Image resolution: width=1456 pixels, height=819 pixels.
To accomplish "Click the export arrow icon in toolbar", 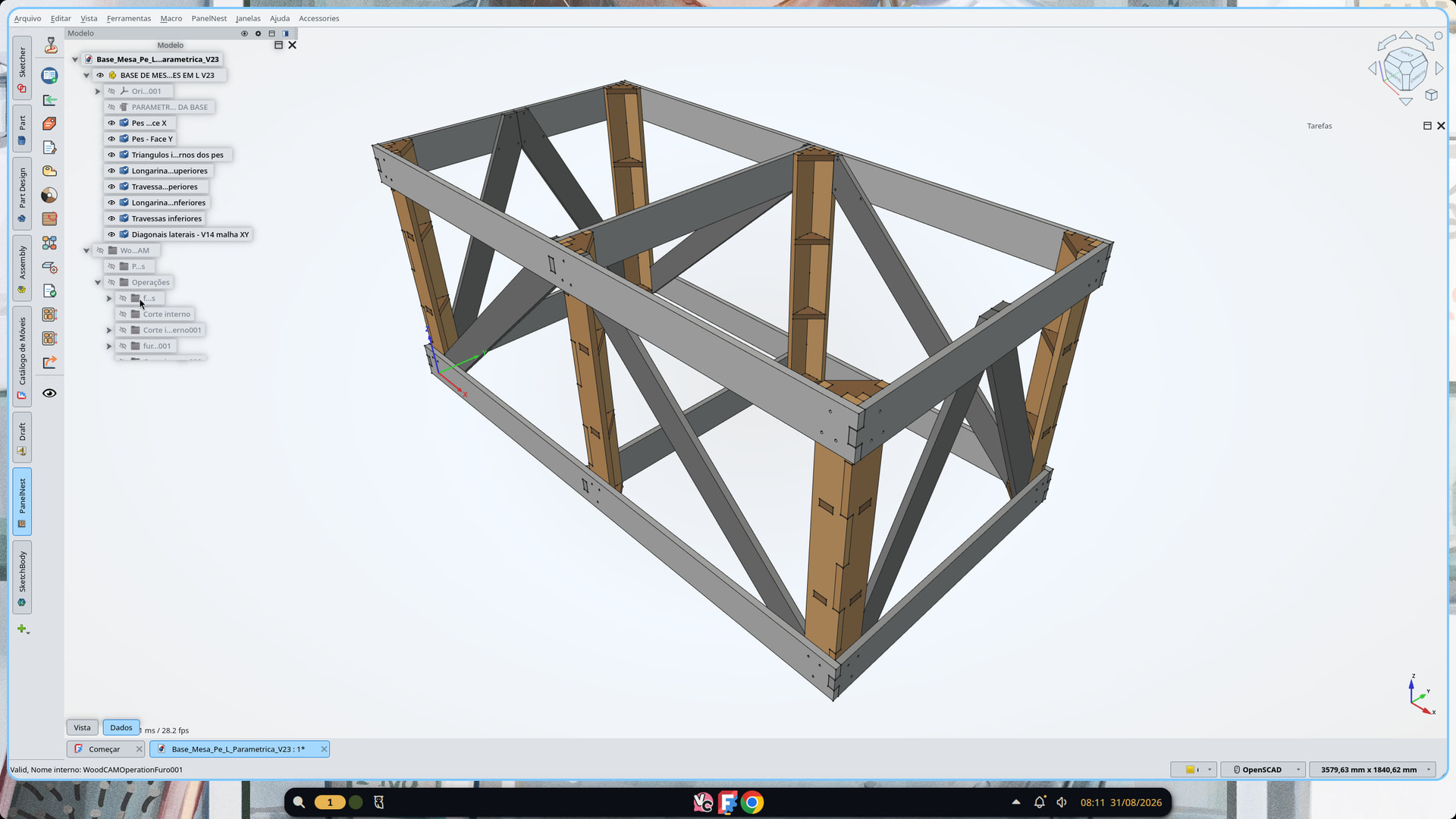I will [x=50, y=362].
